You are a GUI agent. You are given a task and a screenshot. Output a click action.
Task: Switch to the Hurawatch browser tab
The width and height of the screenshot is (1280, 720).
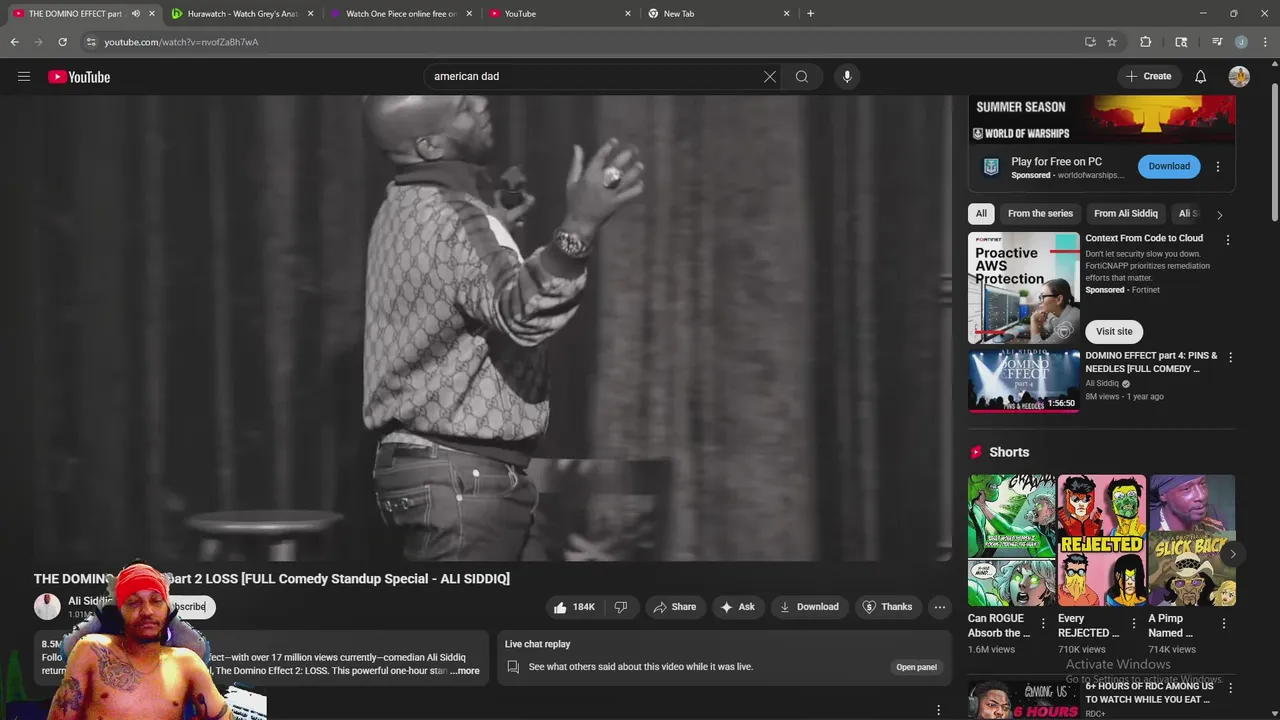tap(243, 14)
